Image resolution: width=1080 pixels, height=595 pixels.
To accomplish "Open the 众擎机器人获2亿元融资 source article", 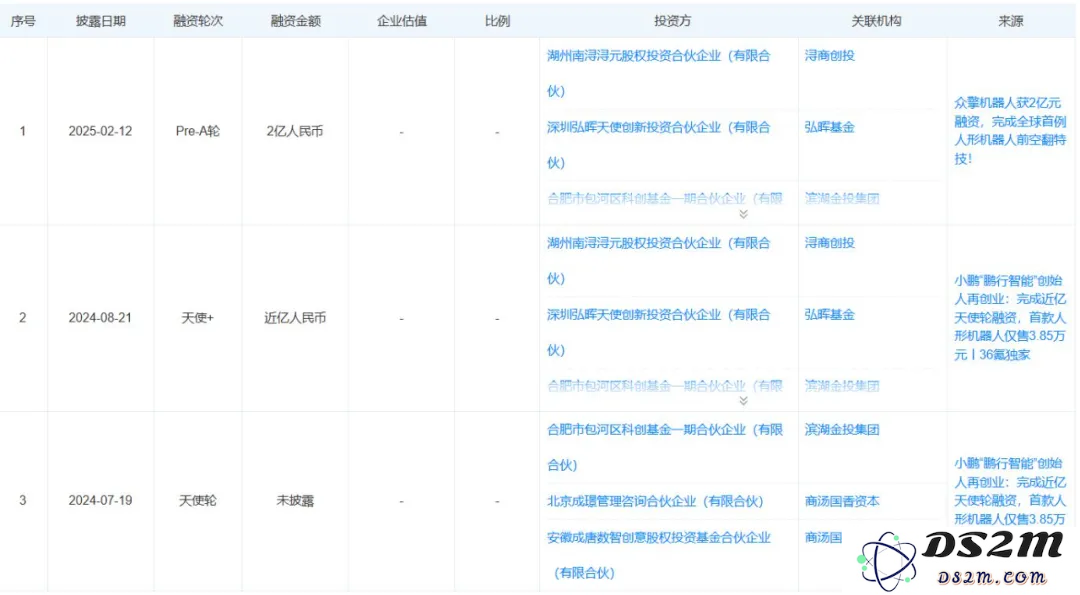I will [1010, 131].
